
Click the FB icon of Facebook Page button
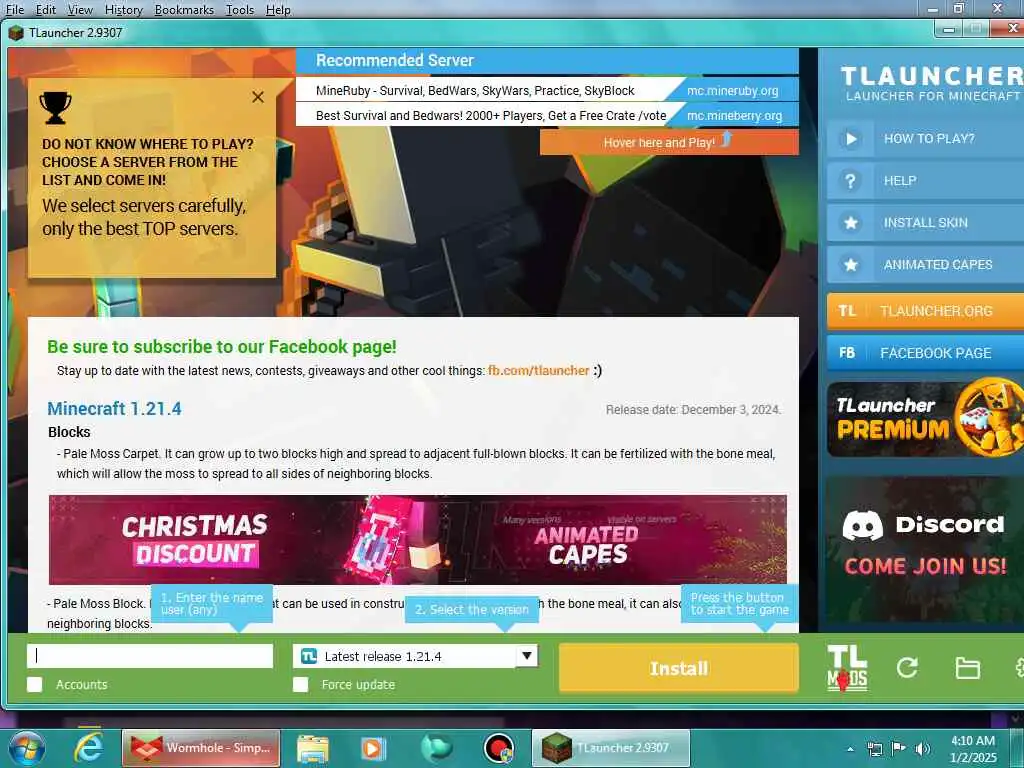pyautogui.click(x=847, y=353)
